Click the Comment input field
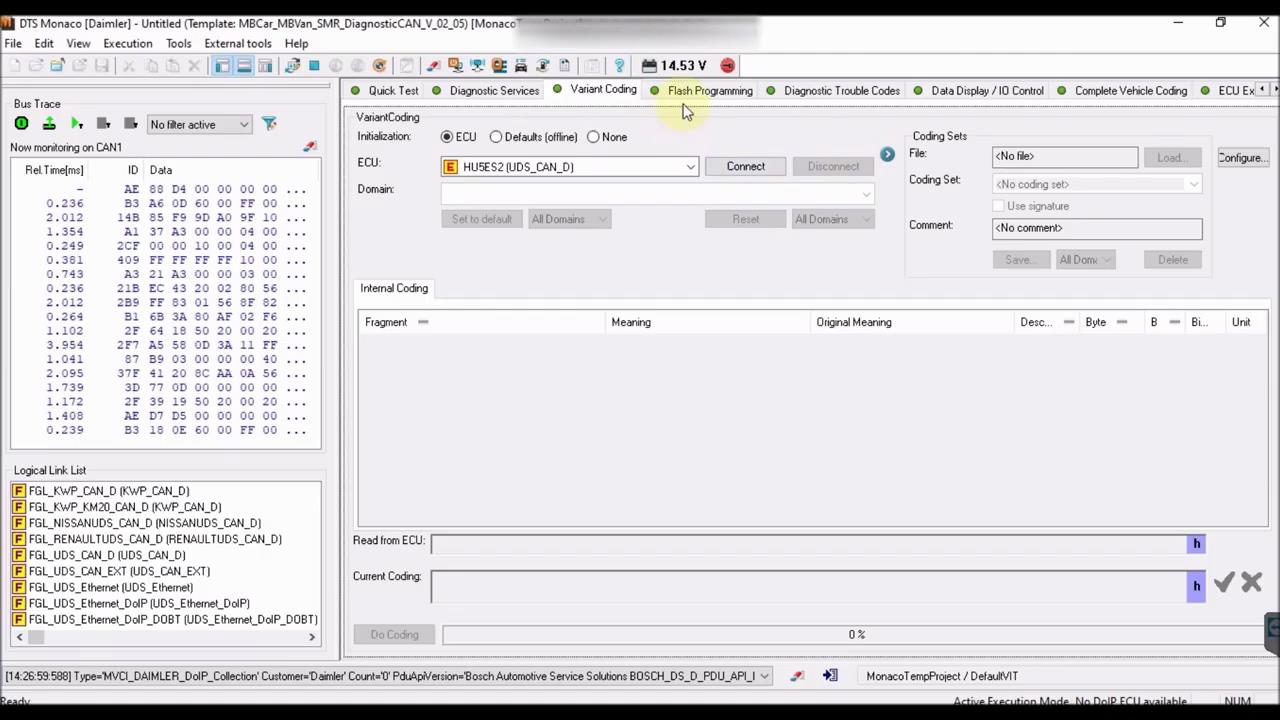 click(1097, 228)
